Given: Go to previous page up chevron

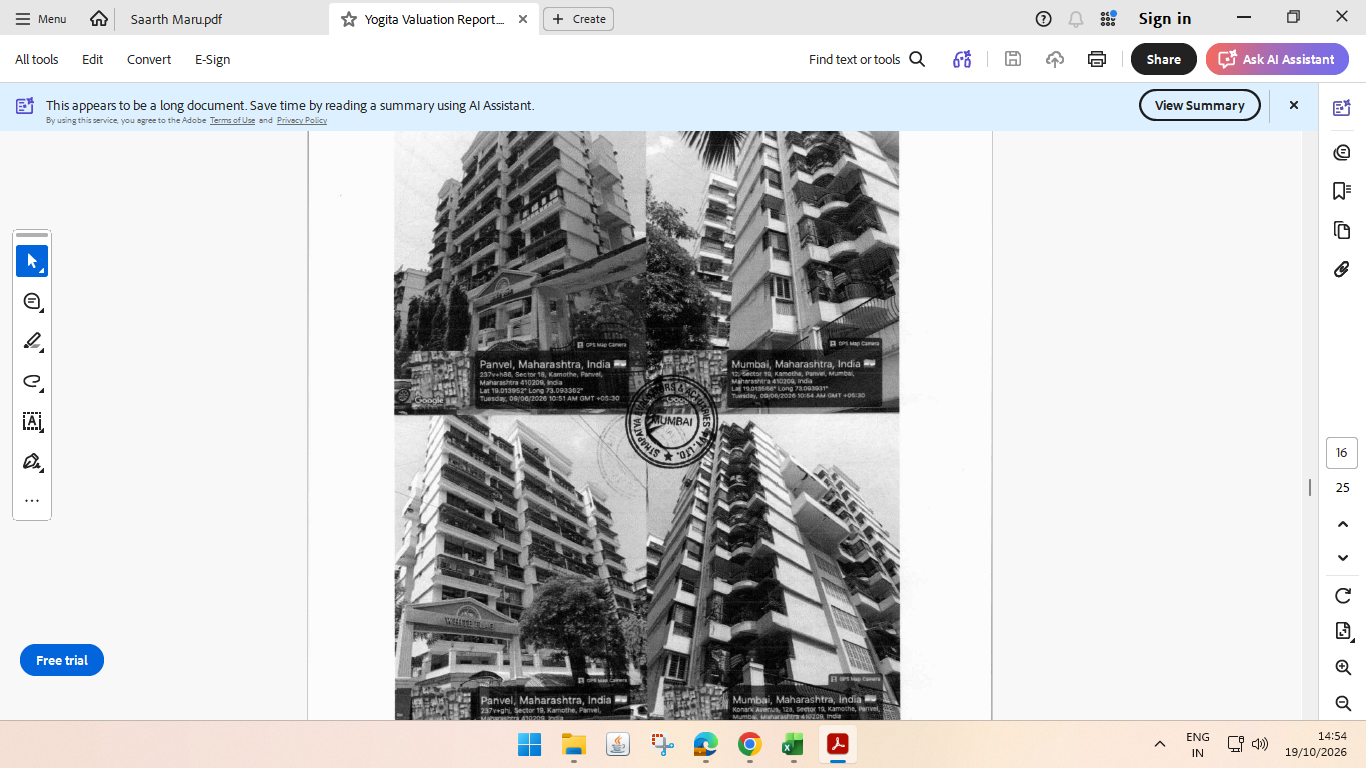Looking at the screenshot, I should click(x=1343, y=524).
